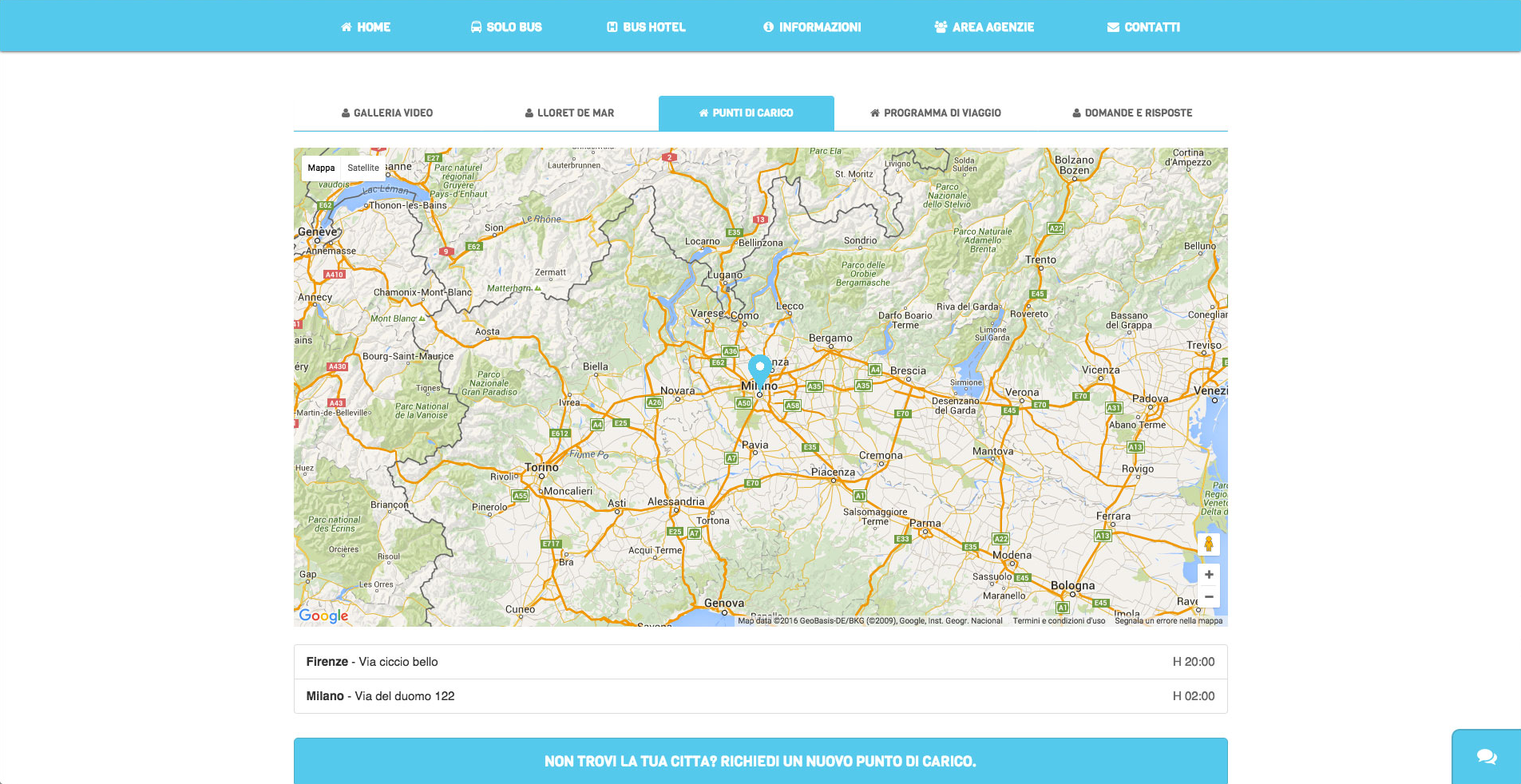1521x784 pixels.
Task: Click Parma city label on map
Action: pyautogui.click(x=925, y=523)
